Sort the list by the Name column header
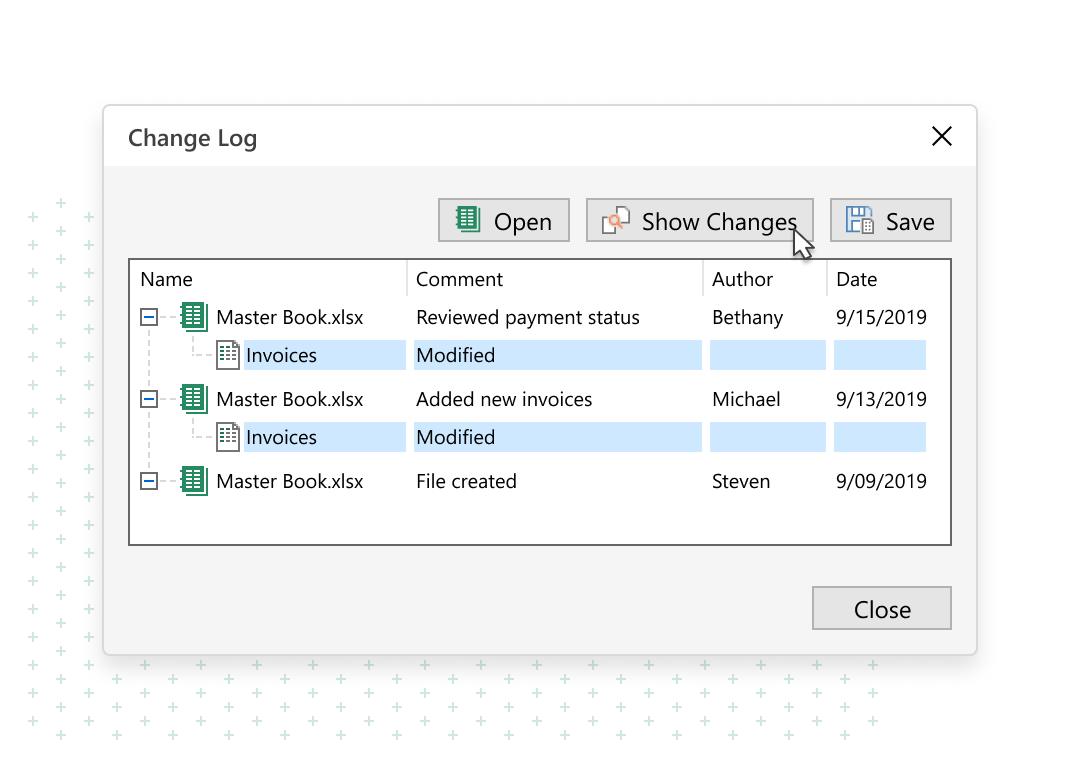The width and height of the screenshot is (1080, 760). [x=167, y=279]
